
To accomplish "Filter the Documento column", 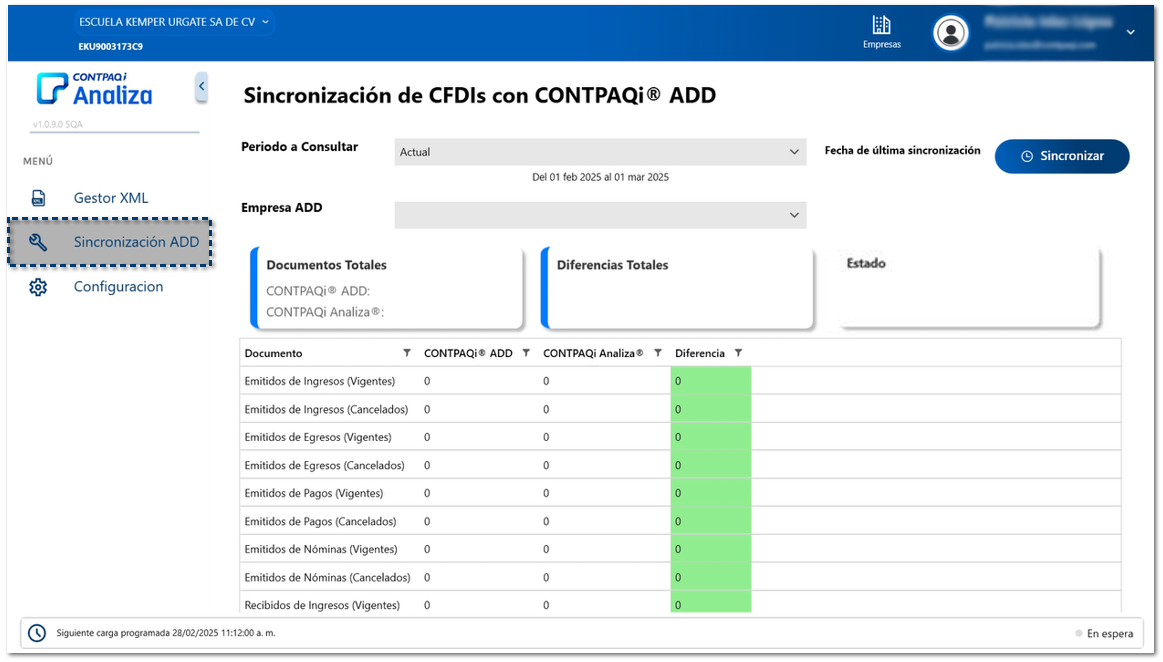I will (x=406, y=353).
